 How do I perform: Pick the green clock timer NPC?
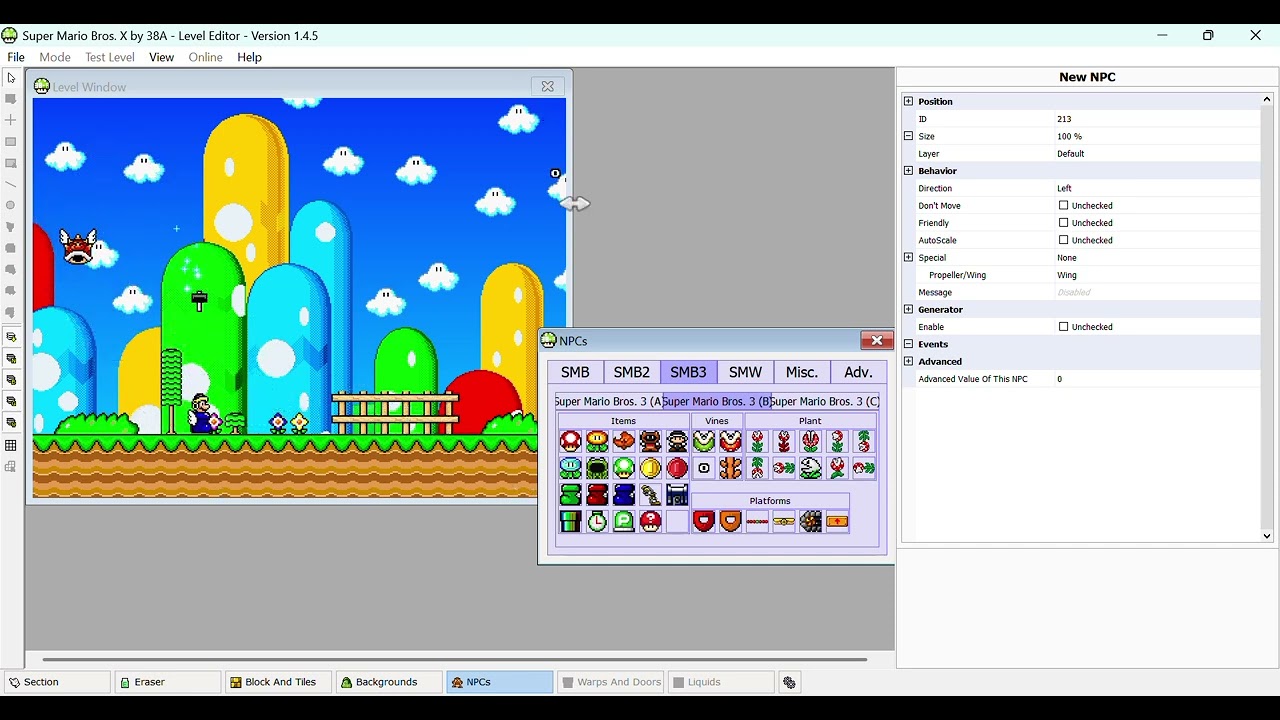tap(597, 521)
